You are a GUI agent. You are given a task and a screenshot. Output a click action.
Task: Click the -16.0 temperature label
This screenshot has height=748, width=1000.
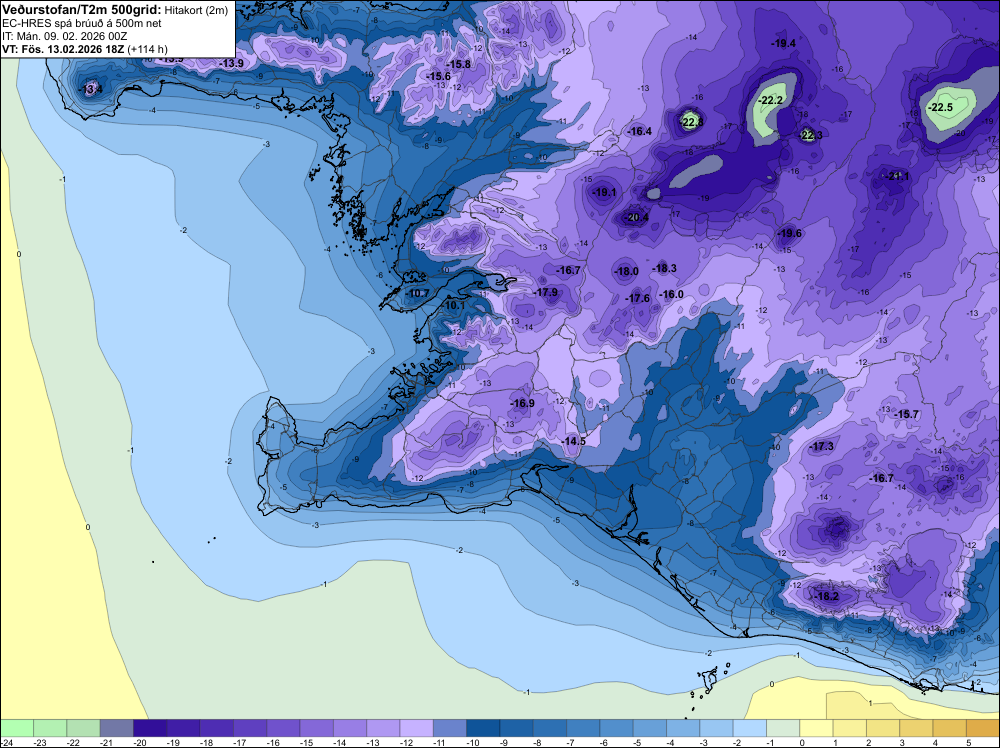pos(671,294)
